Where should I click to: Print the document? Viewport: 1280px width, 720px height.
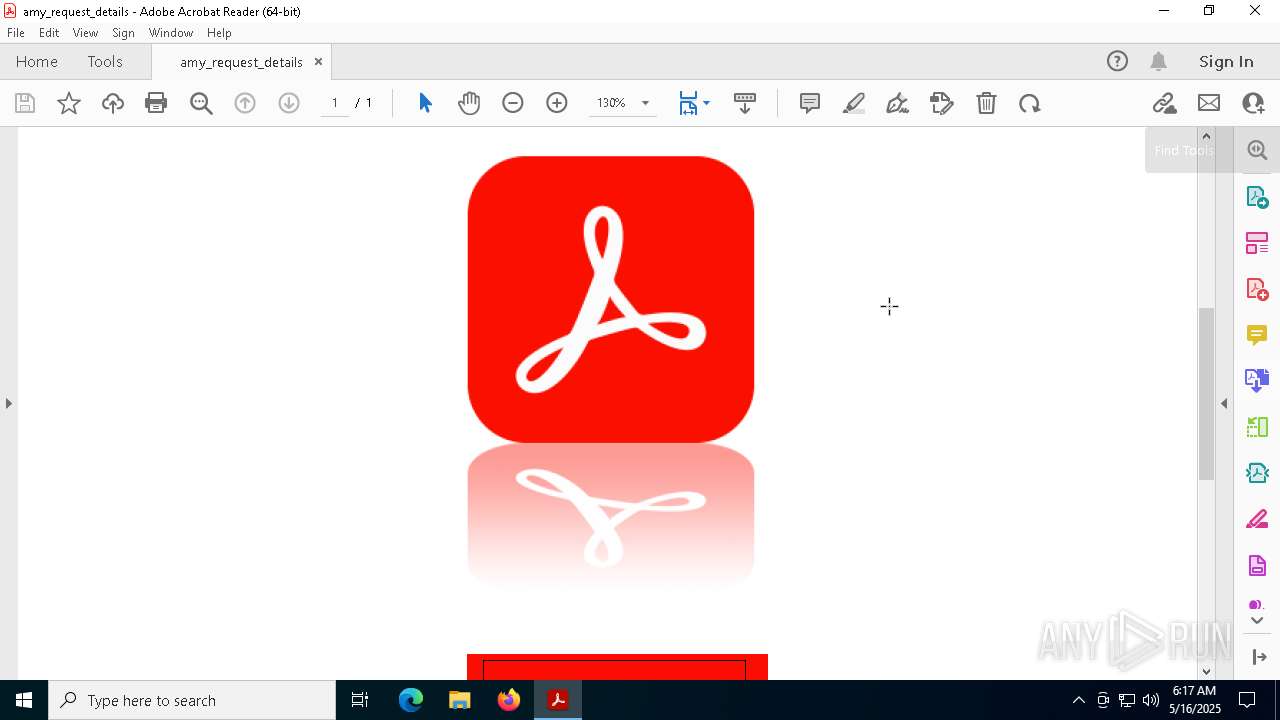[156, 103]
